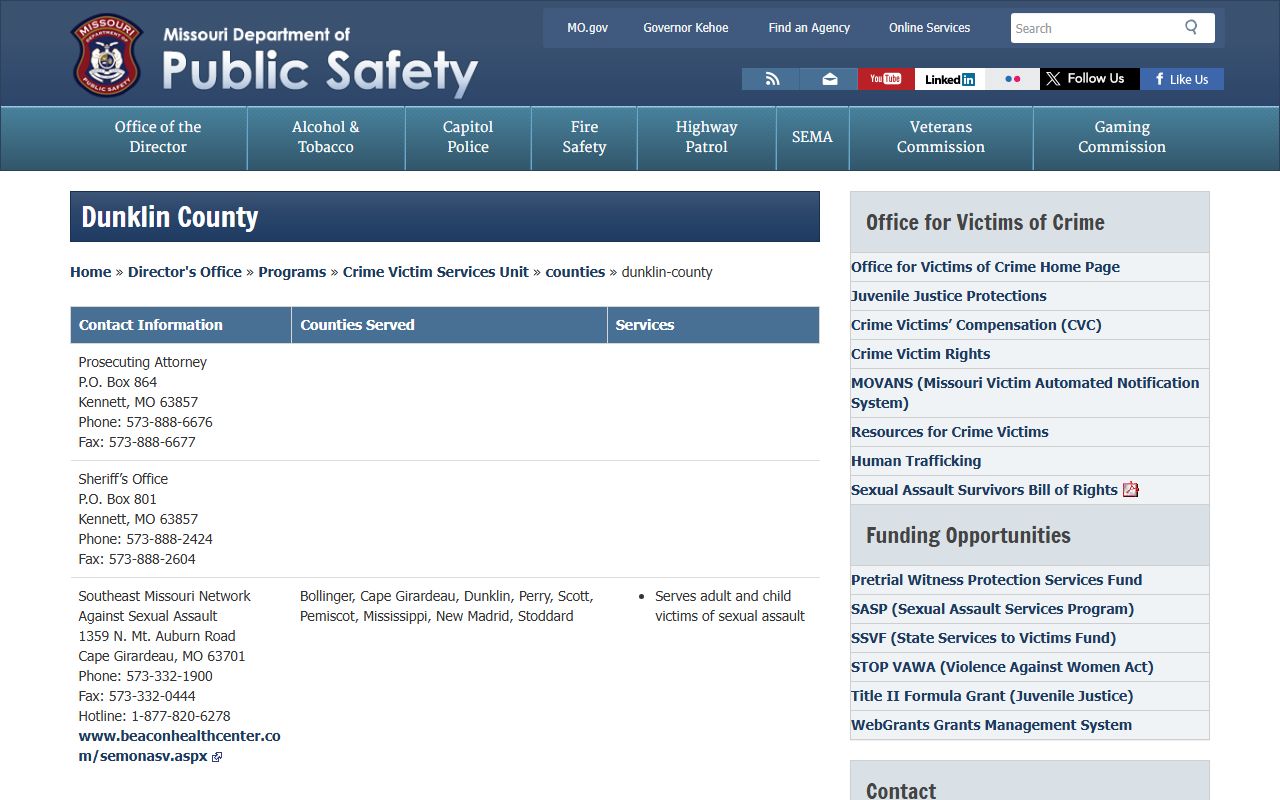Image resolution: width=1280 pixels, height=800 pixels.
Task: Click the X Follow Us button
Action: (1089, 79)
